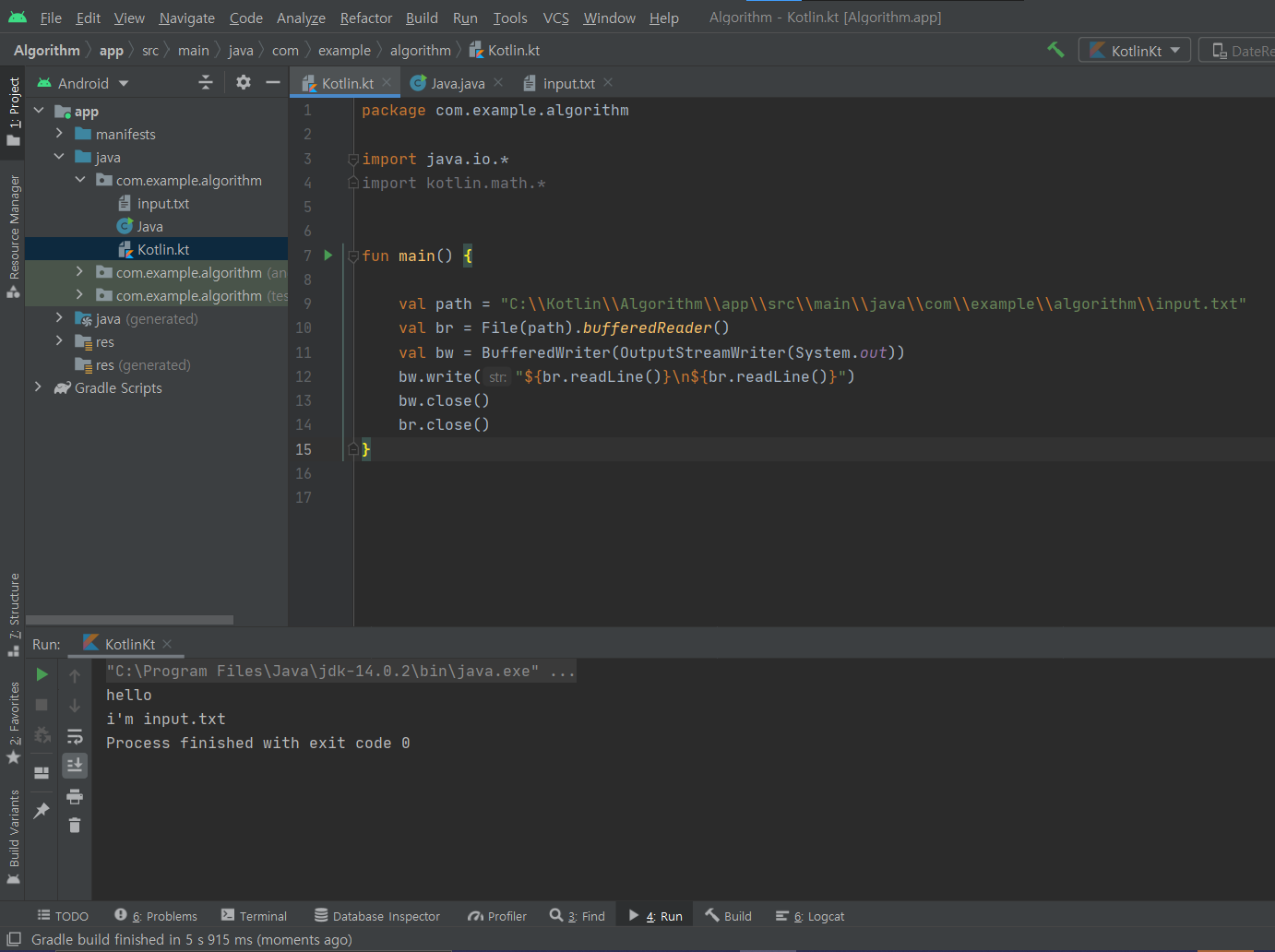
Task: Click Down the Stack Trace arrow
Action: pyautogui.click(x=75, y=706)
